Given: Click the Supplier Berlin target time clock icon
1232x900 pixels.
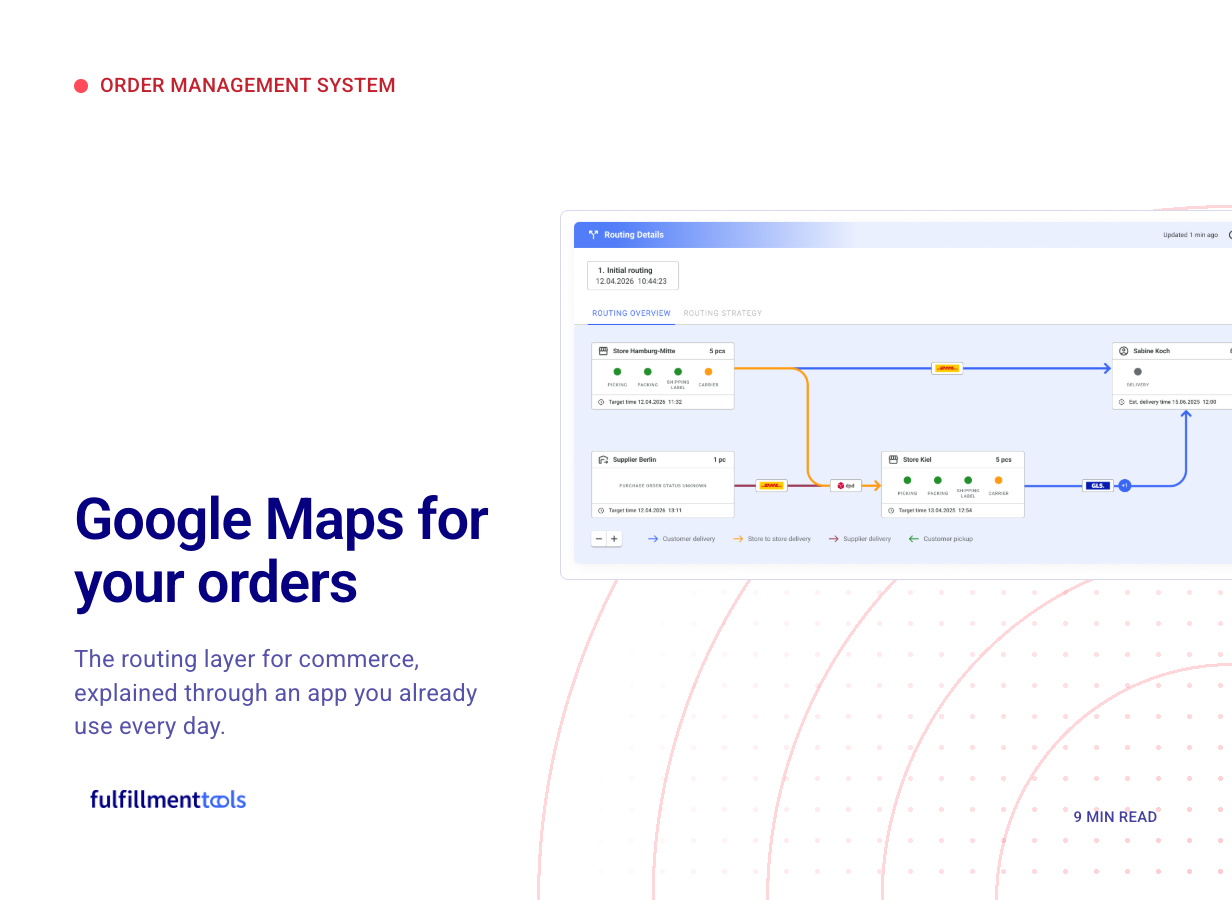Looking at the screenshot, I should (601, 510).
